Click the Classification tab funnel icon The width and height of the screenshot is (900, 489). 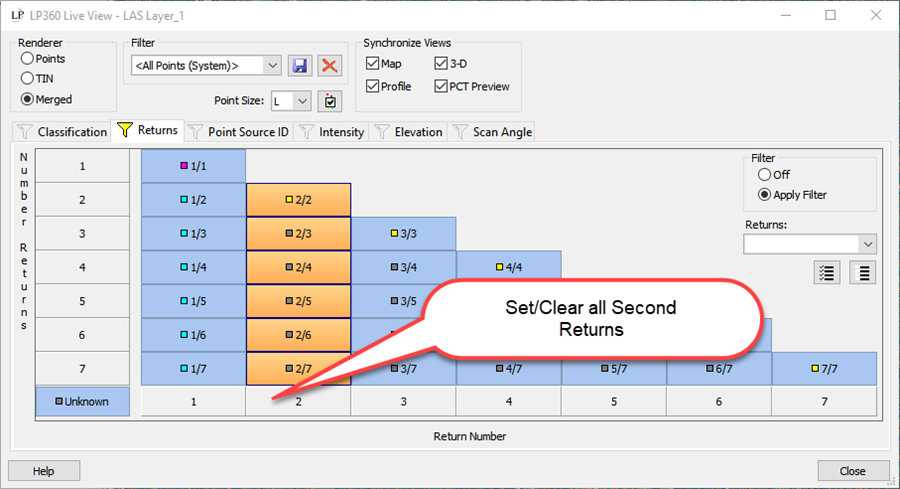(25, 132)
